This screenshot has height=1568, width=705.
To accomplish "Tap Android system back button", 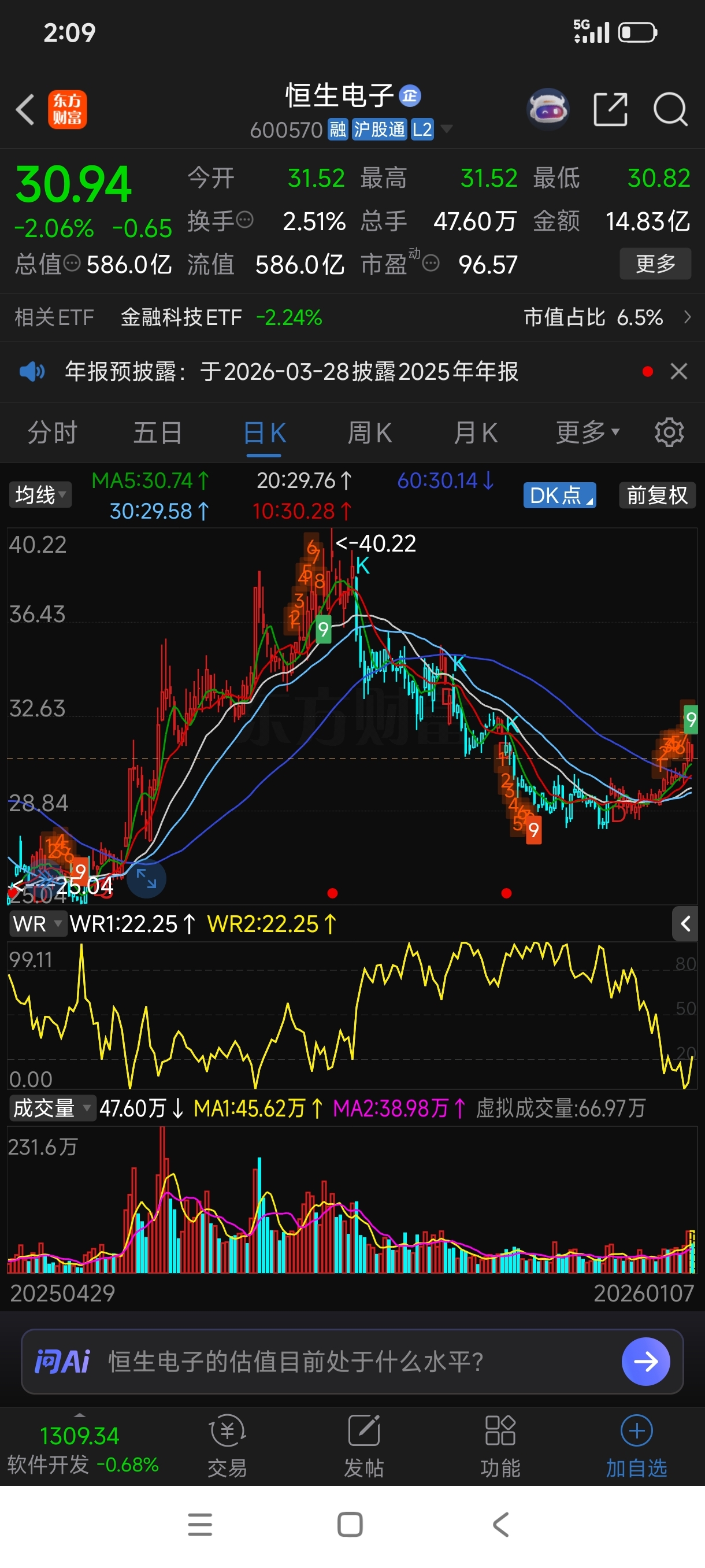I will pos(500,1524).
